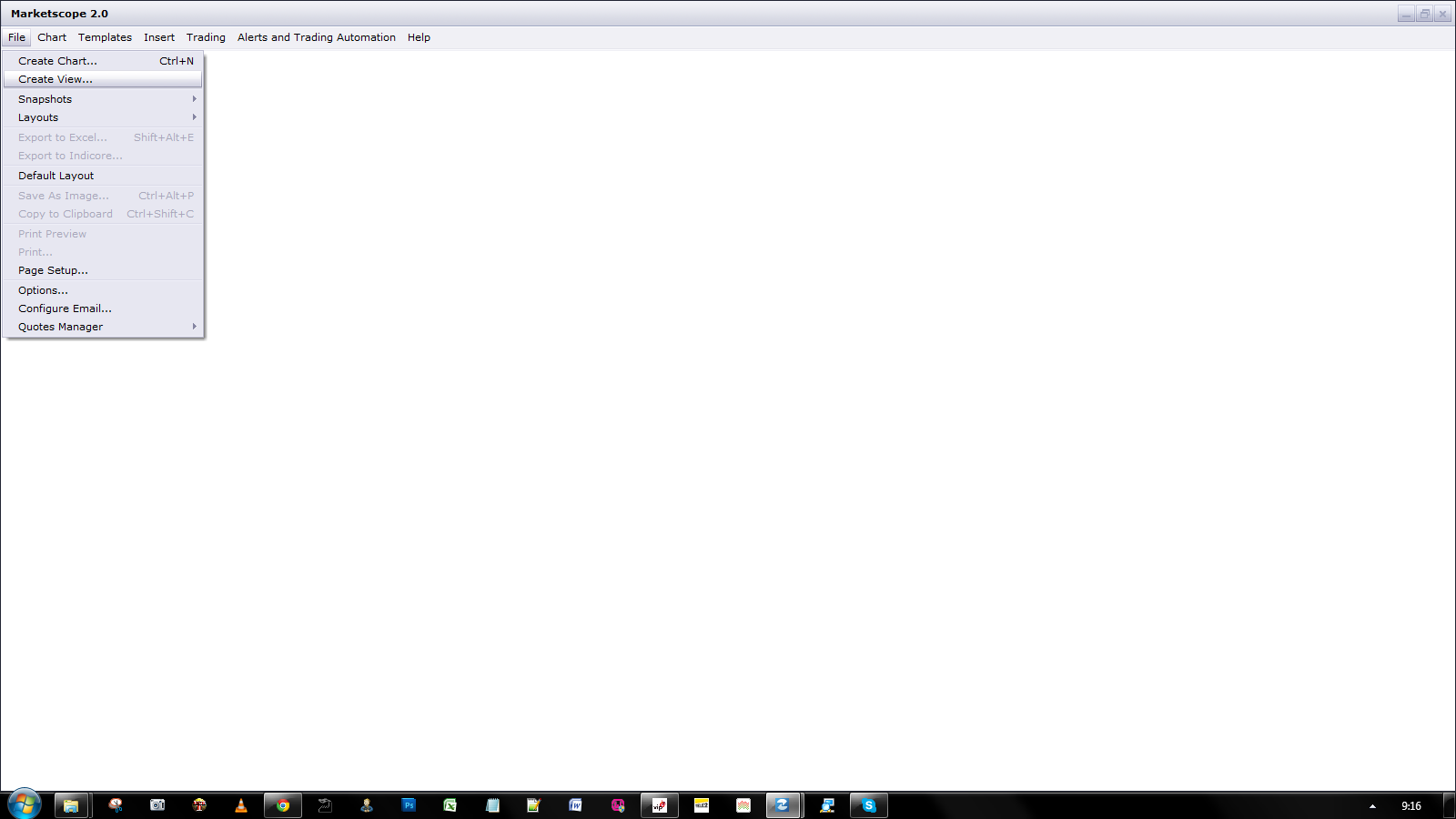
Task: Open the blue notepad taskbar icon
Action: pos(492,805)
